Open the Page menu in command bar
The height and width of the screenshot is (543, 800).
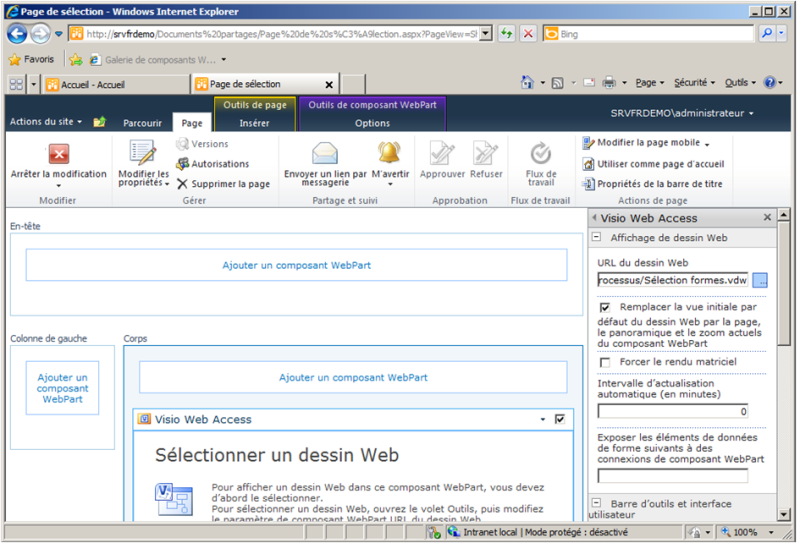[x=649, y=83]
